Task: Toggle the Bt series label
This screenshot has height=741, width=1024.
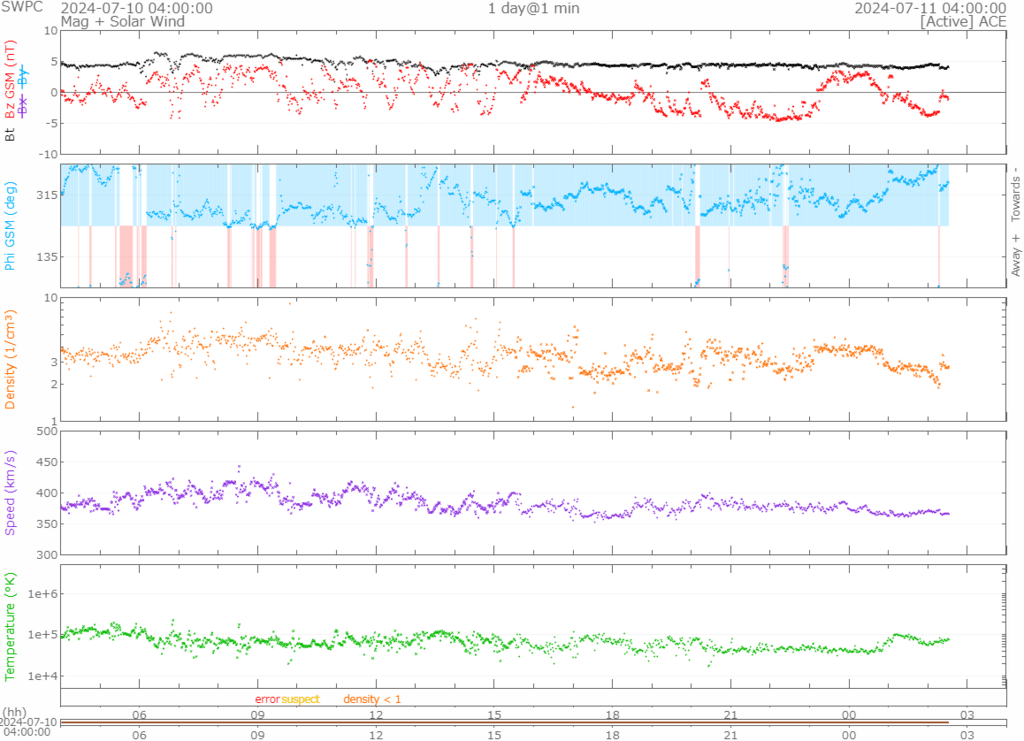Action: [10, 135]
